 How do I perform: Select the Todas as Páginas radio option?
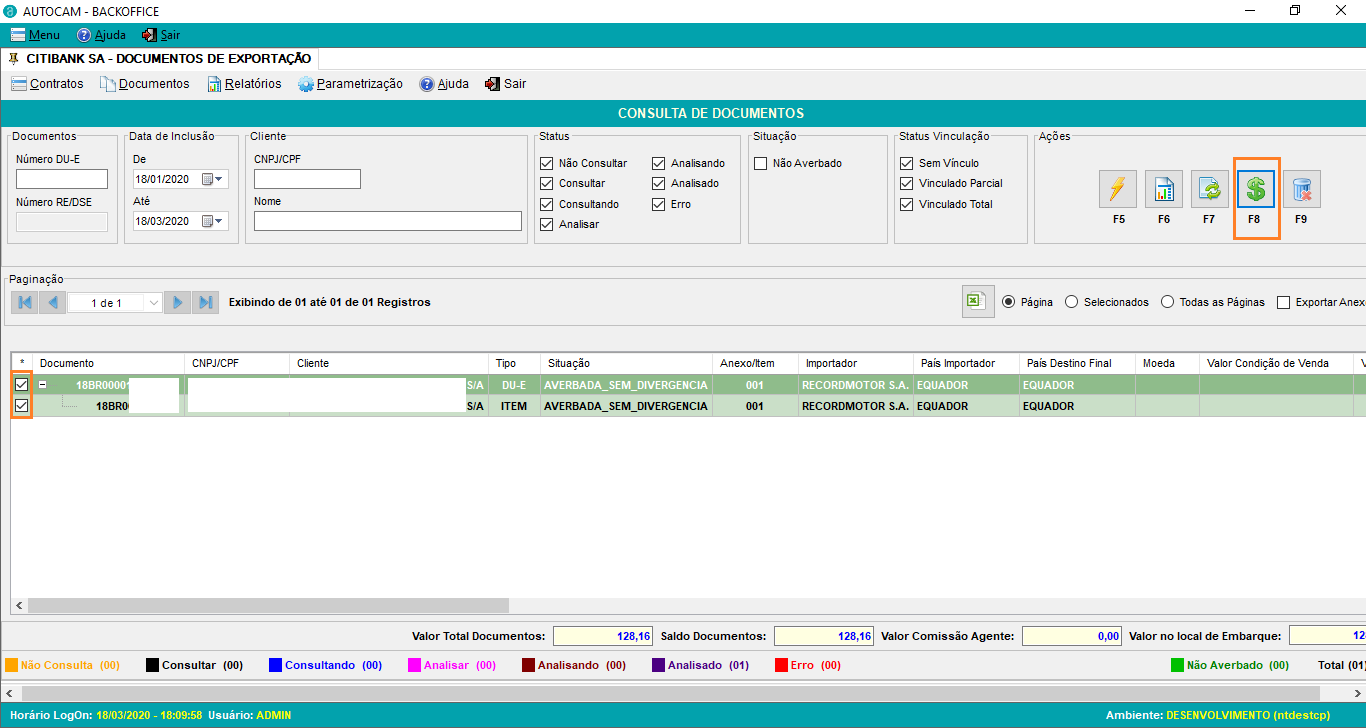click(x=1167, y=302)
